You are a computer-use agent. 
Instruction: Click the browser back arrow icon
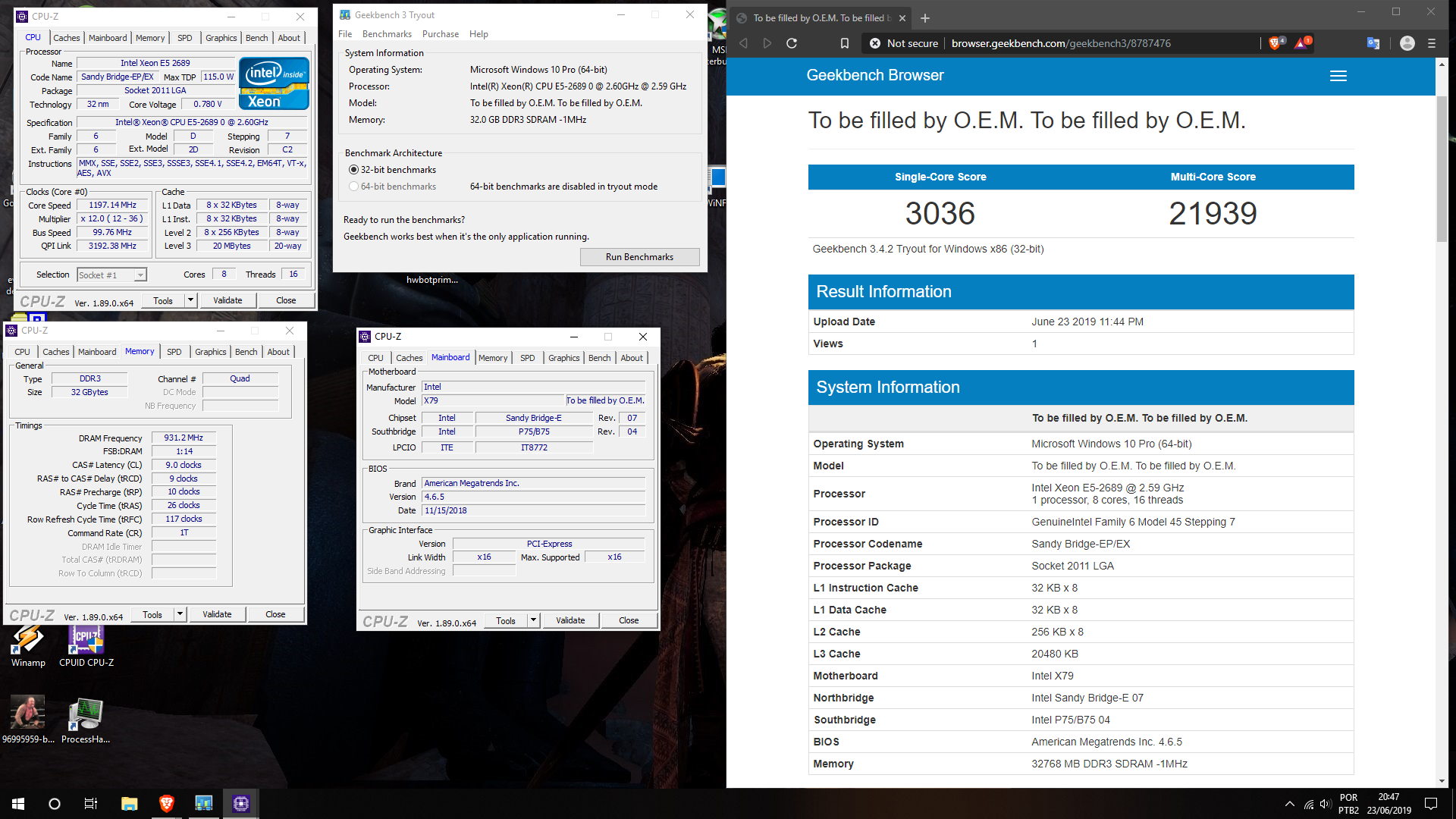[744, 43]
